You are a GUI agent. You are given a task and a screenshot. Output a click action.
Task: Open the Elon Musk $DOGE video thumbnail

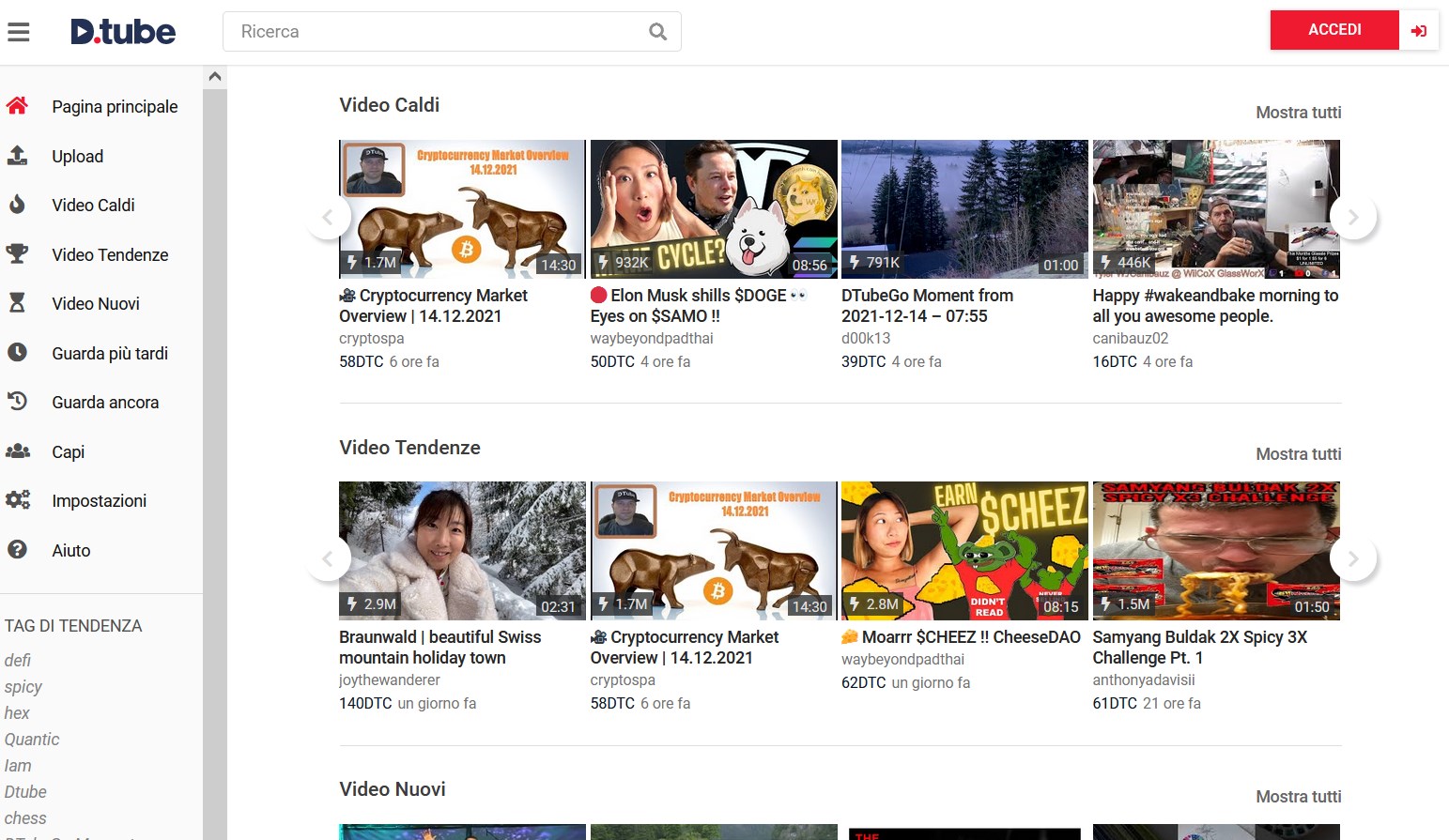714,209
